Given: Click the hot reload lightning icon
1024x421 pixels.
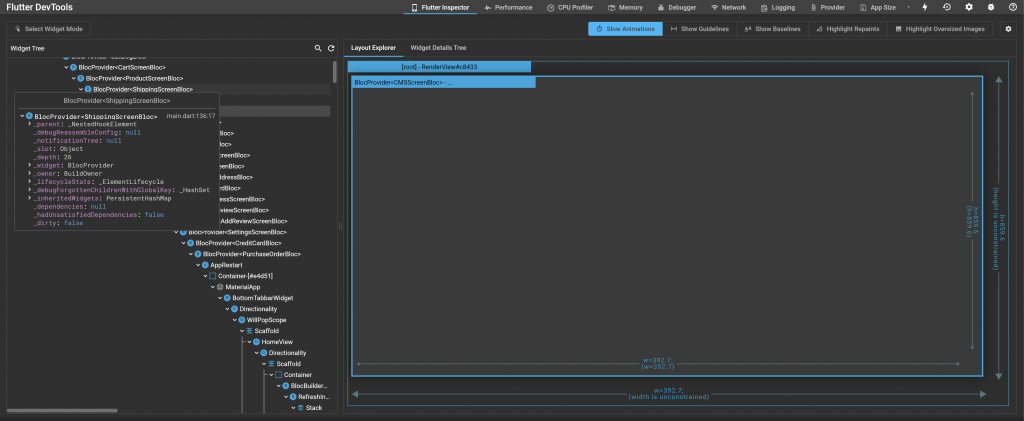Looking at the screenshot, I should (925, 7).
